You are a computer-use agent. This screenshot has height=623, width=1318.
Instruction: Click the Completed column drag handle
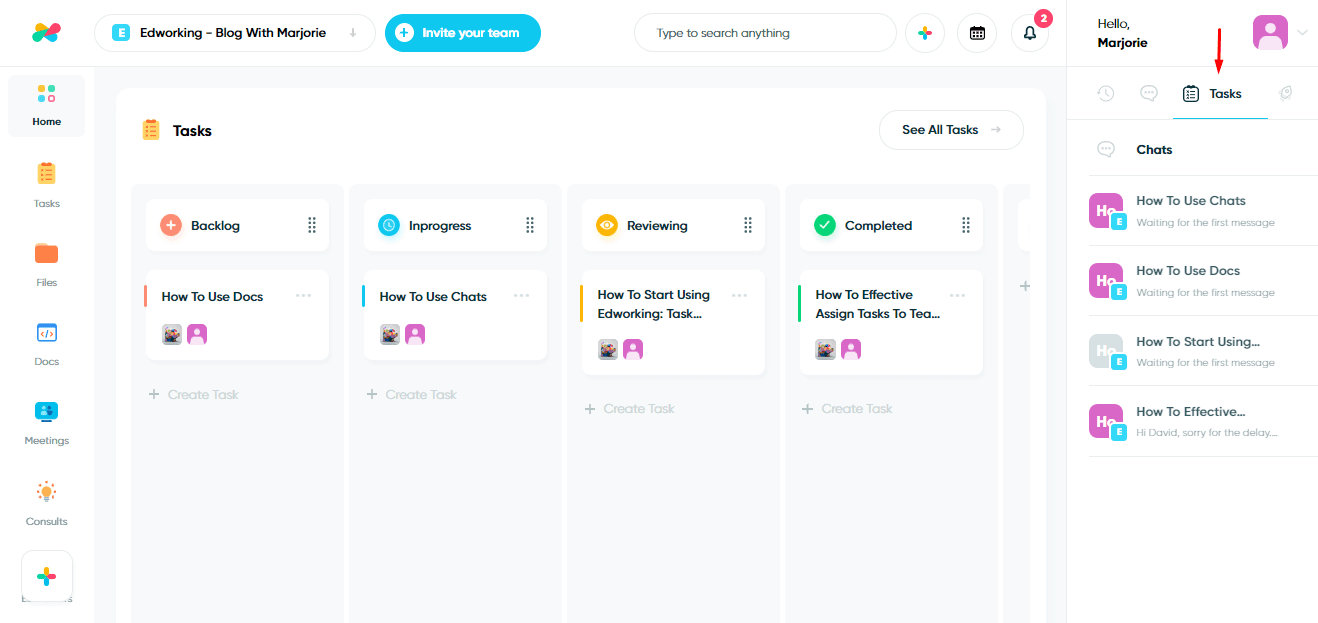click(x=966, y=225)
